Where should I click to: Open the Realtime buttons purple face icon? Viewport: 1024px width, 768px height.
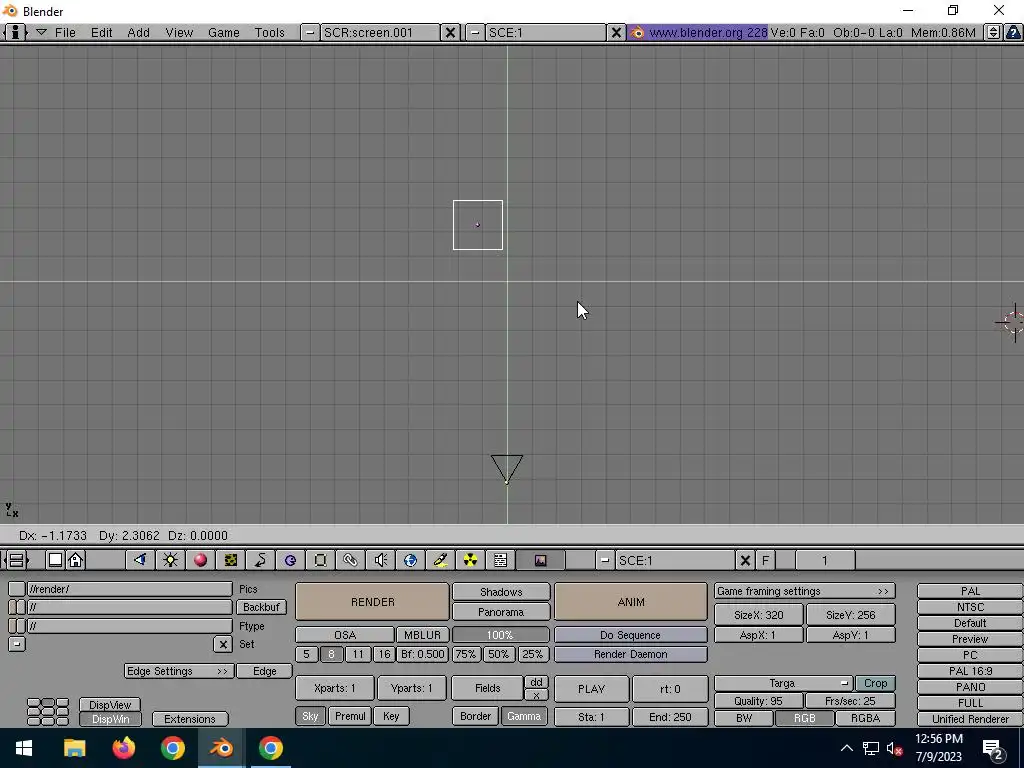point(291,560)
